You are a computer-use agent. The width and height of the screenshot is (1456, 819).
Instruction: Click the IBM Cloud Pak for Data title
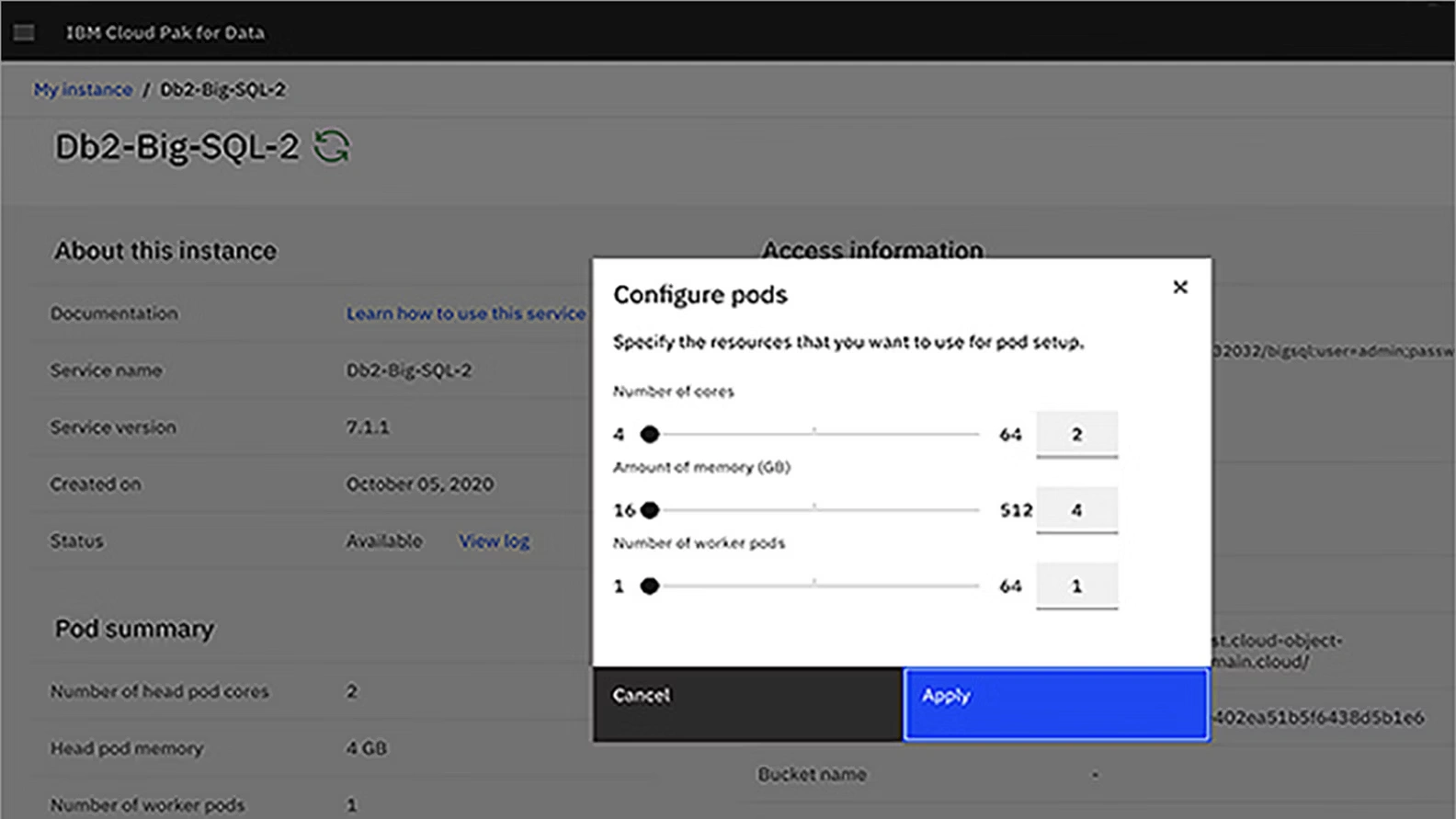[x=165, y=33]
